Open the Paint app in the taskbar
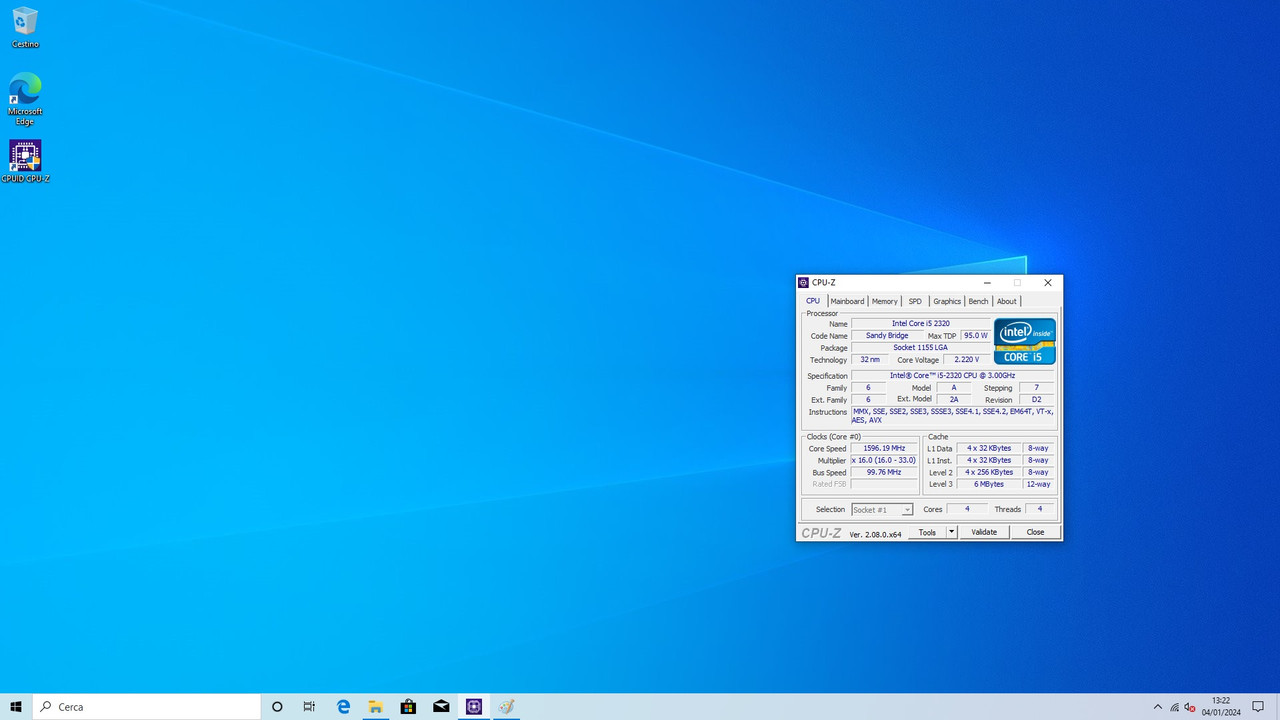 pyautogui.click(x=507, y=706)
